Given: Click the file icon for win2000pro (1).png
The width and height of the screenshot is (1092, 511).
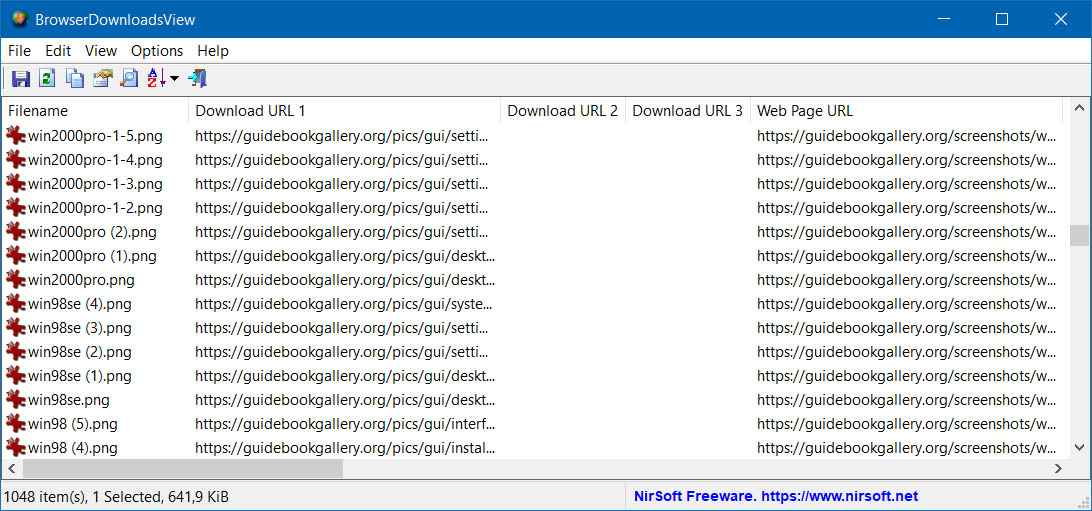Looking at the screenshot, I should click(16, 256).
